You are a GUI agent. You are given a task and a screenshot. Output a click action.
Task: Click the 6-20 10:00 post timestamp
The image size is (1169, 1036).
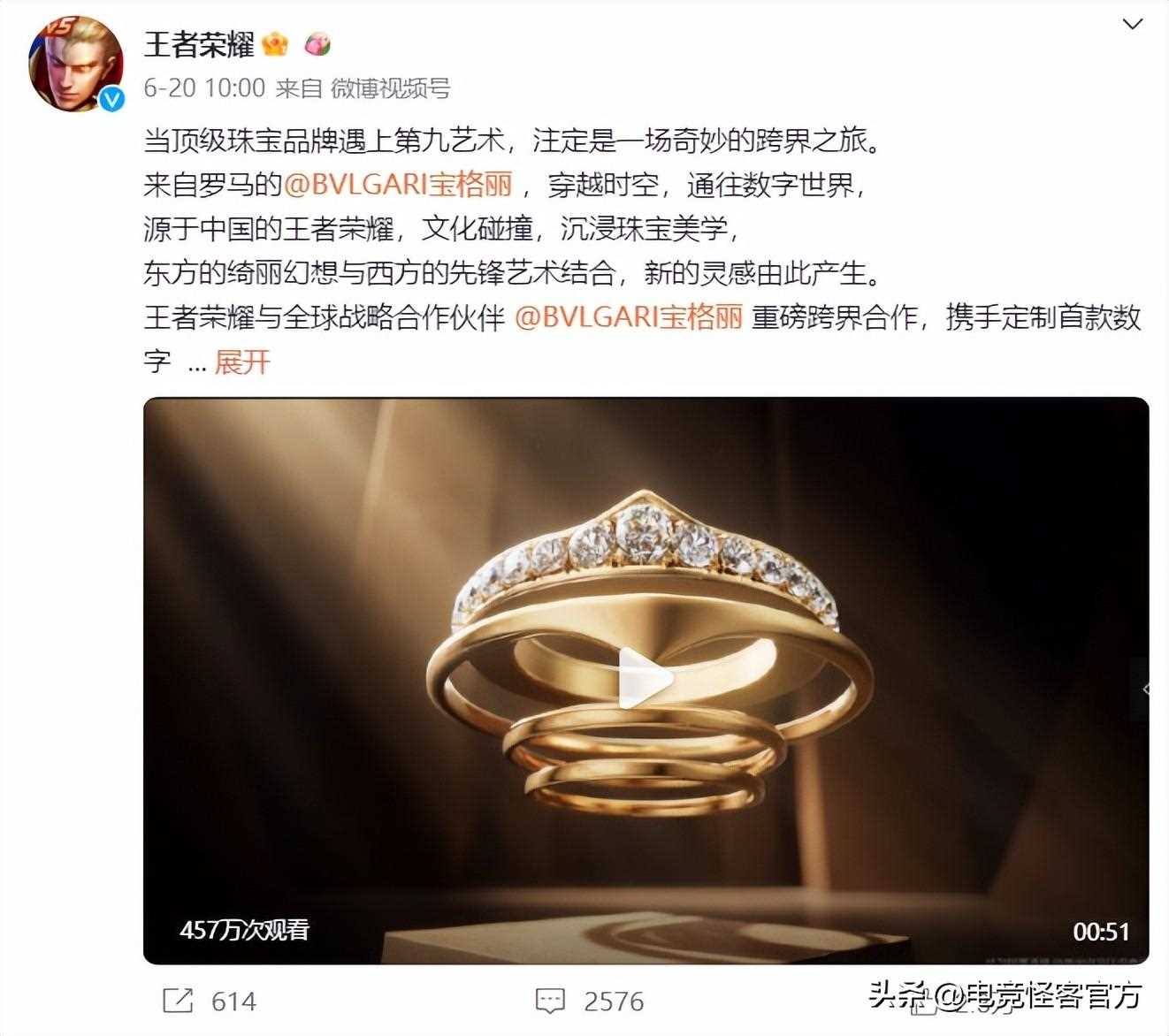point(204,88)
